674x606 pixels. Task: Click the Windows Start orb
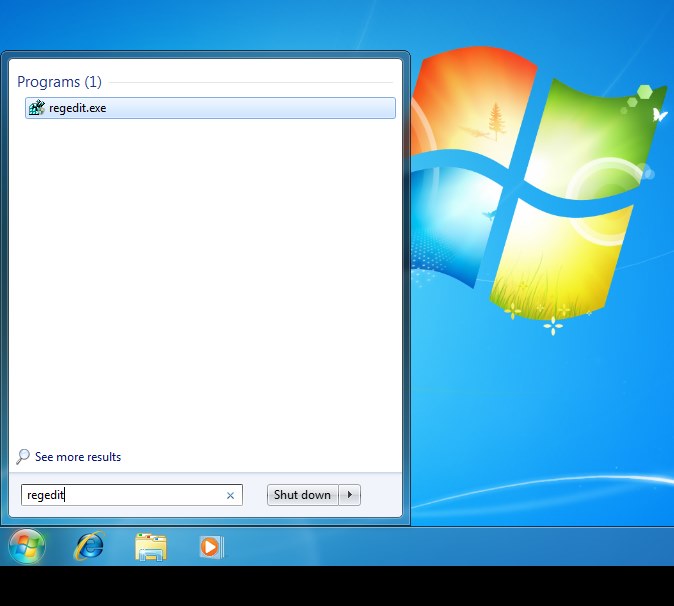point(27,546)
